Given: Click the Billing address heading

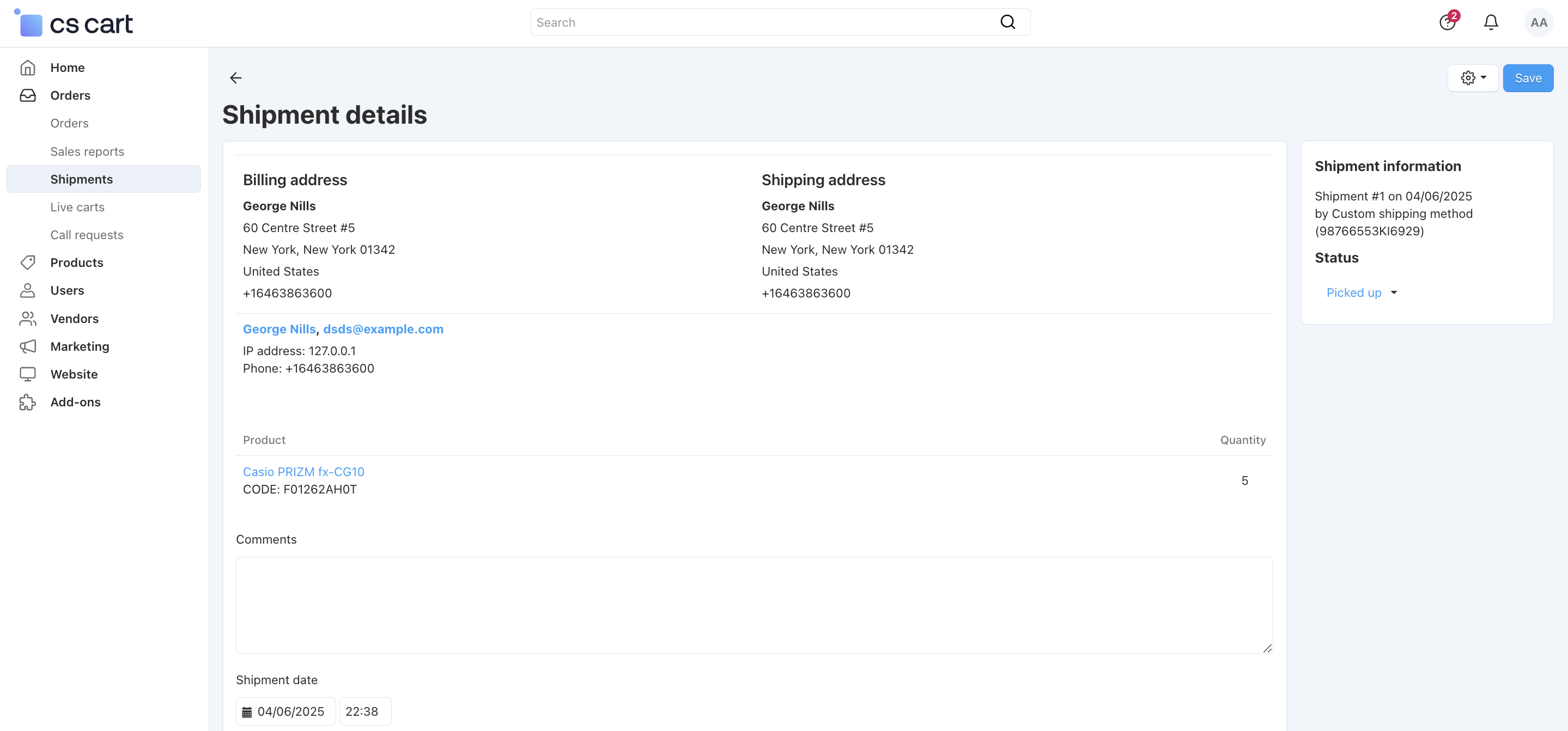Looking at the screenshot, I should [x=295, y=180].
